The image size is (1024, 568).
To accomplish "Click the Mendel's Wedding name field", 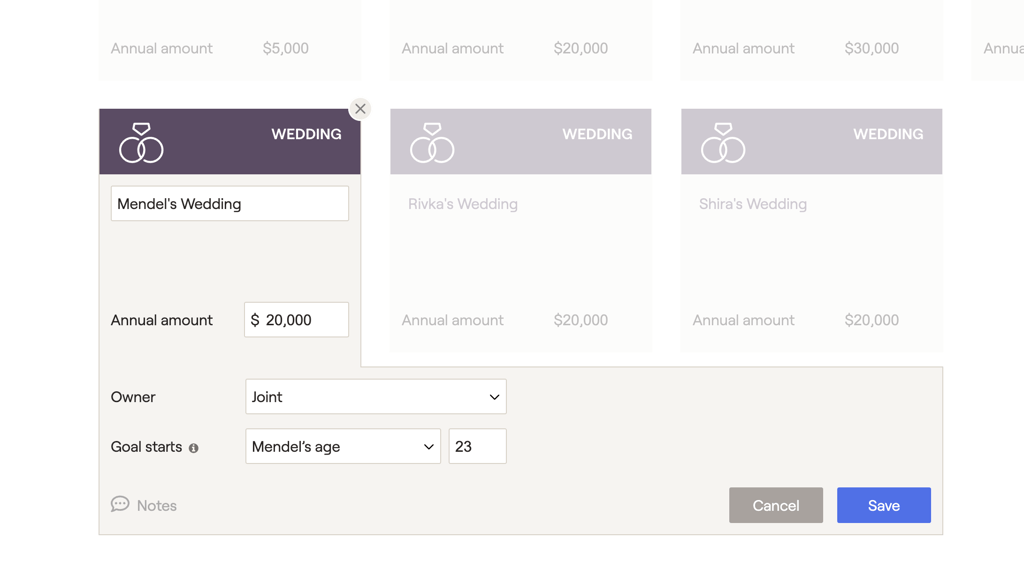I will (229, 204).
